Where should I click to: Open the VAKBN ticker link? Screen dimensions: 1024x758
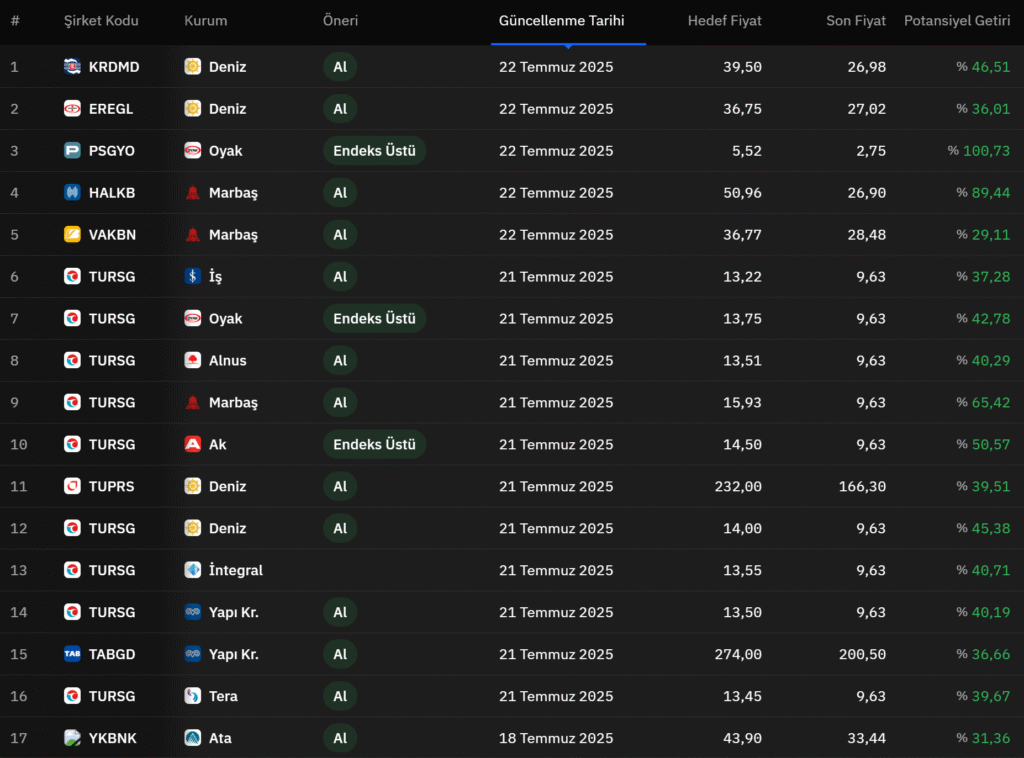[112, 234]
